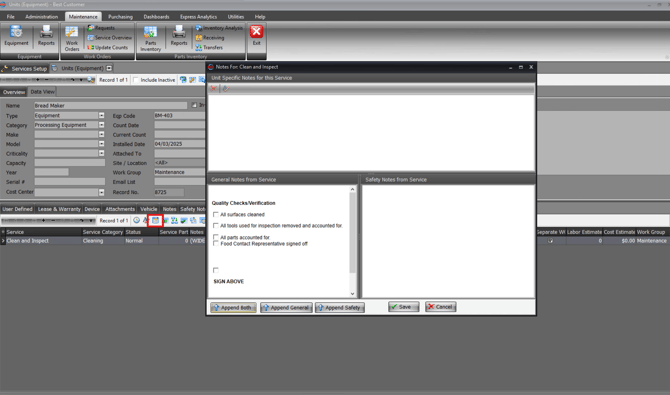The image size is (670, 395).
Task: Expand the Cost Center dropdown
Action: pos(101,192)
